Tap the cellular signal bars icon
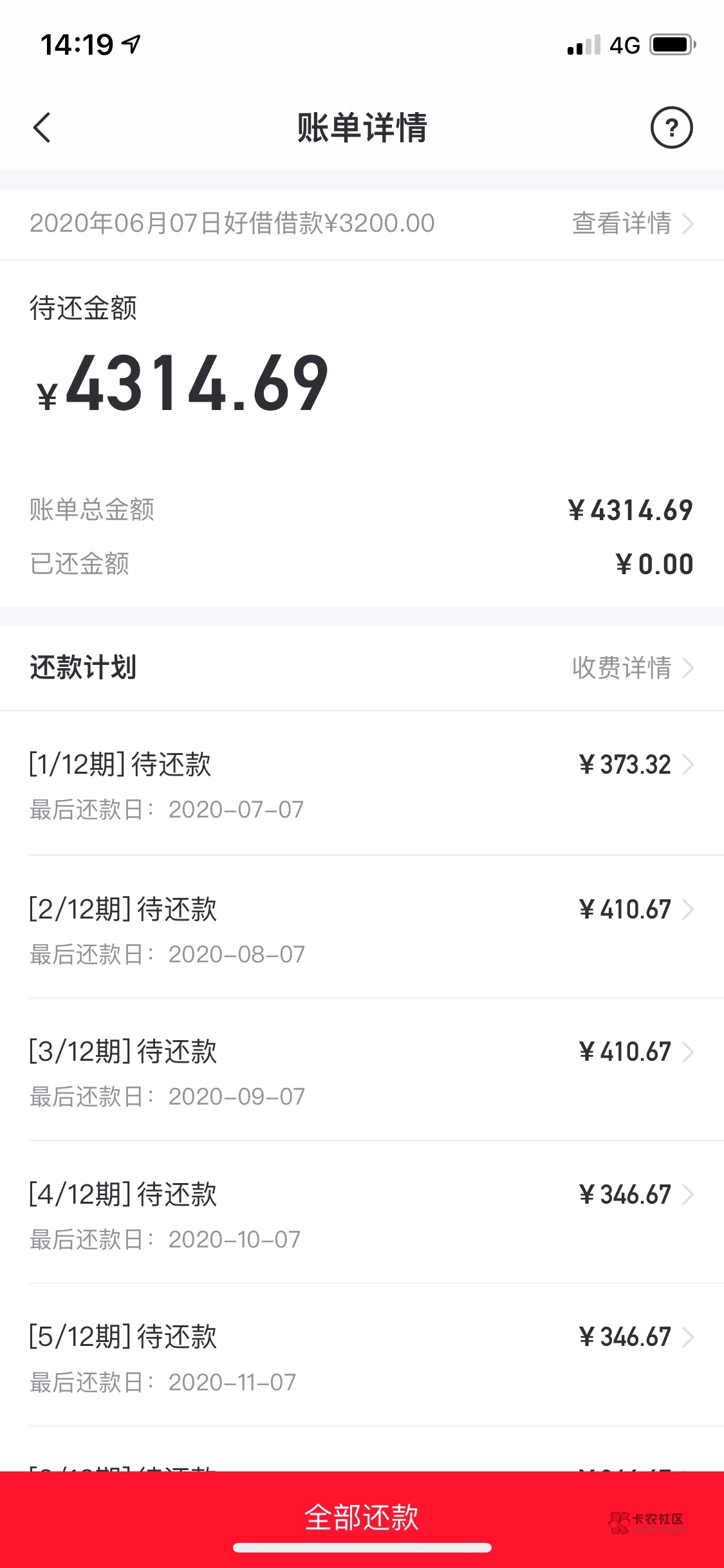 pos(584,45)
